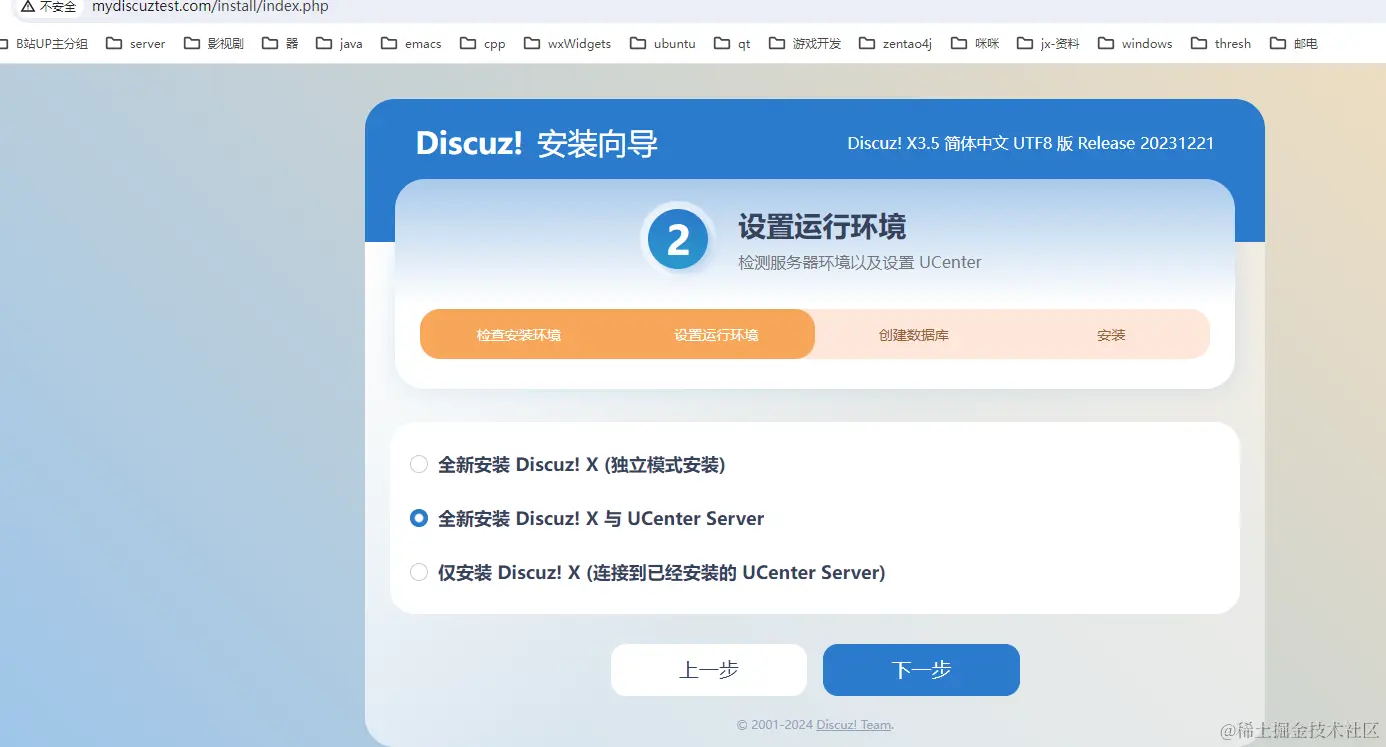Open the Discuz! Team footer link
Viewport: 1386px width, 747px height.
(853, 725)
